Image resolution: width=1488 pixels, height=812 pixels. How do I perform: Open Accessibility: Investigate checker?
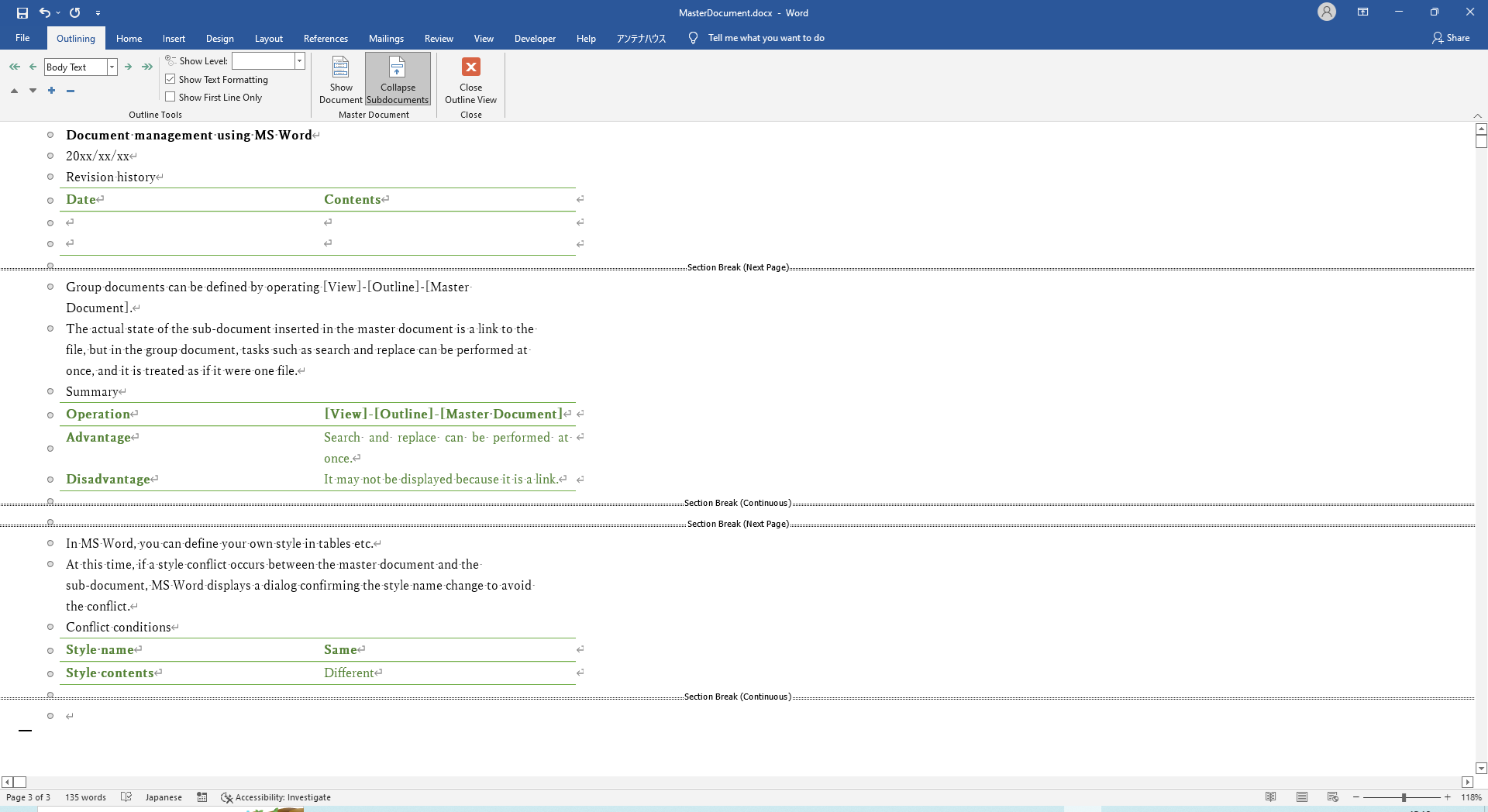(276, 797)
